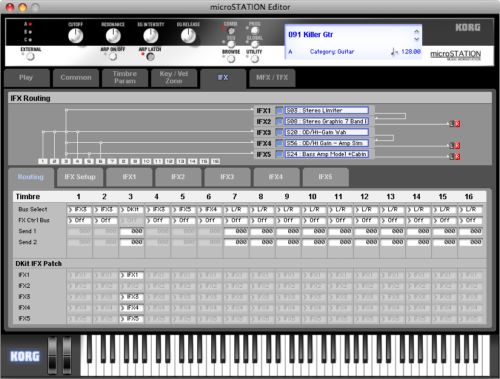Click the IFX1 on/off square icon

(x=279, y=110)
